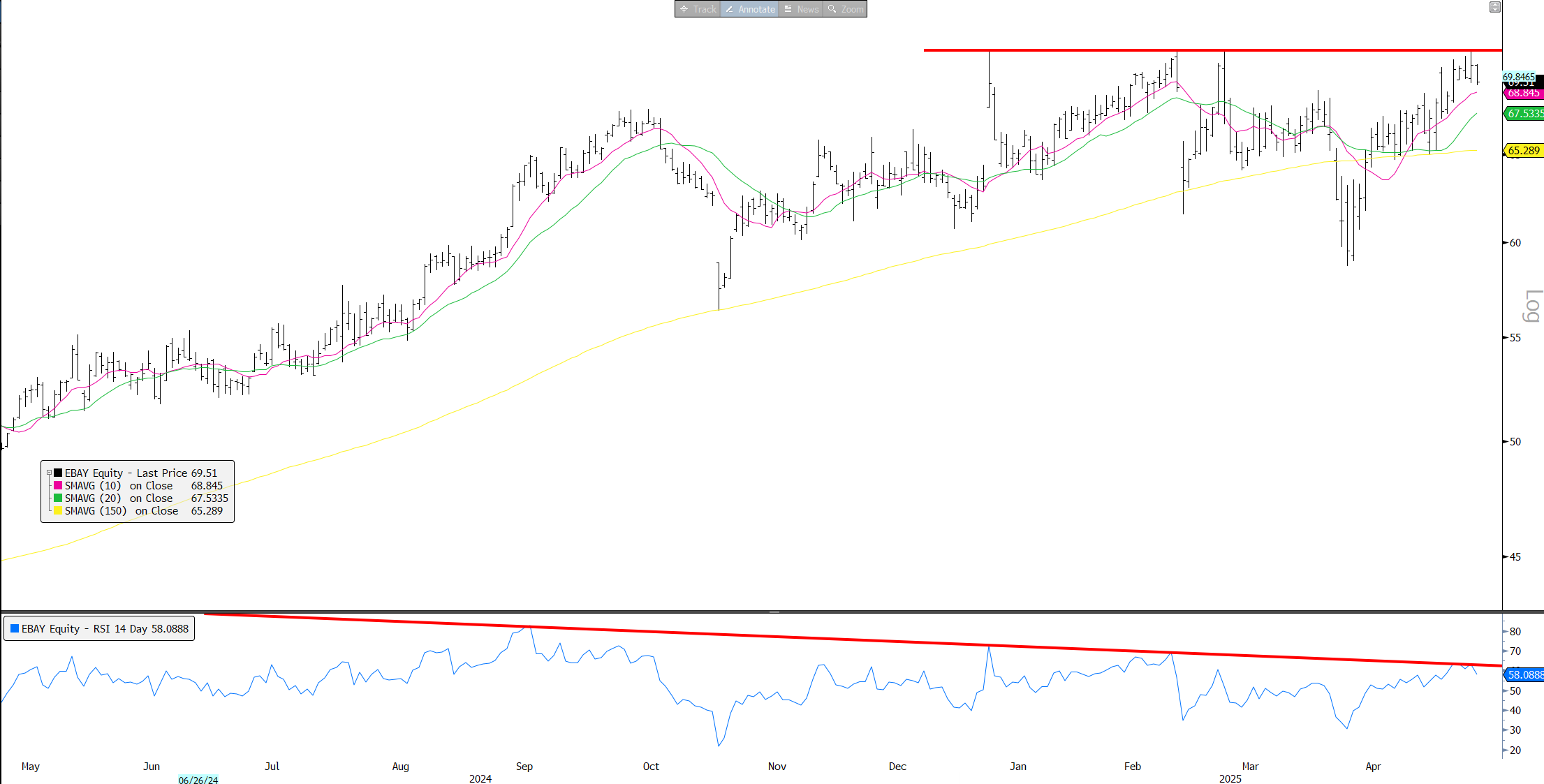This screenshot has height=784, width=1544.
Task: Click the yellow 65.289 price axis tag
Action: pos(1523,150)
